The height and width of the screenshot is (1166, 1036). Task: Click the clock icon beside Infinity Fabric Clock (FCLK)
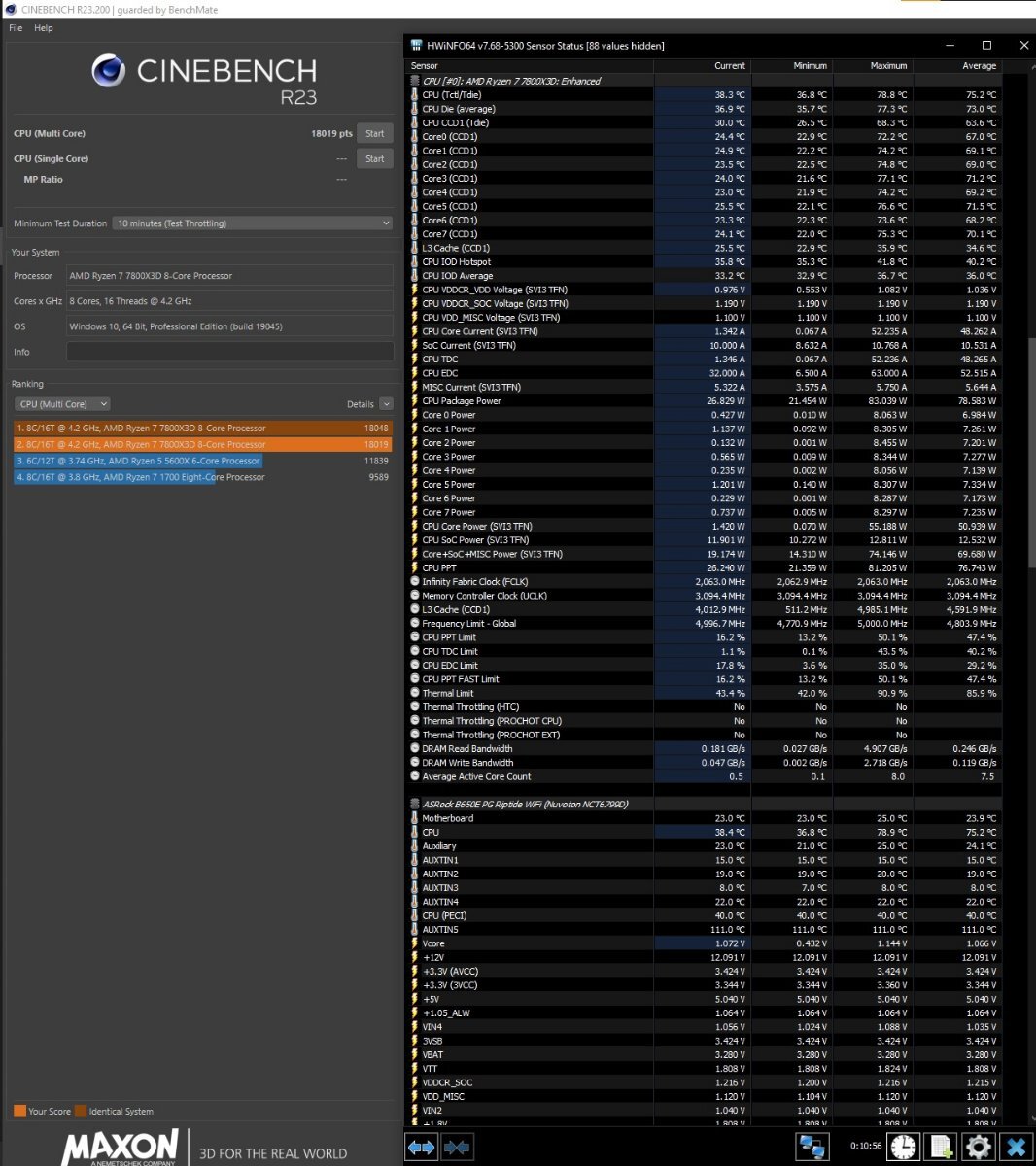tap(415, 581)
